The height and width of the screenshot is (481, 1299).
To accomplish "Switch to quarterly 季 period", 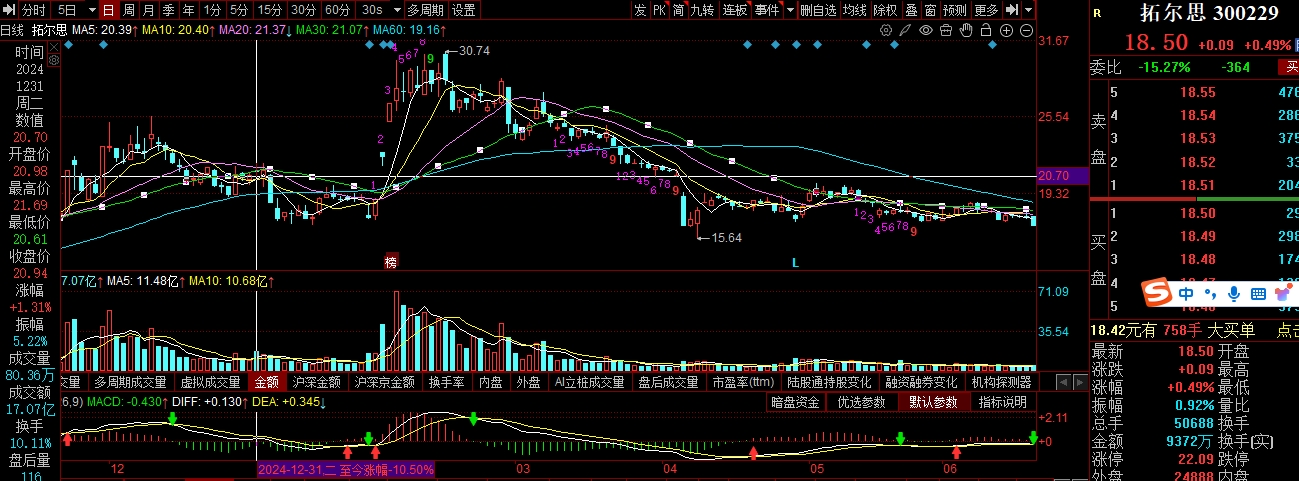I will [x=169, y=10].
